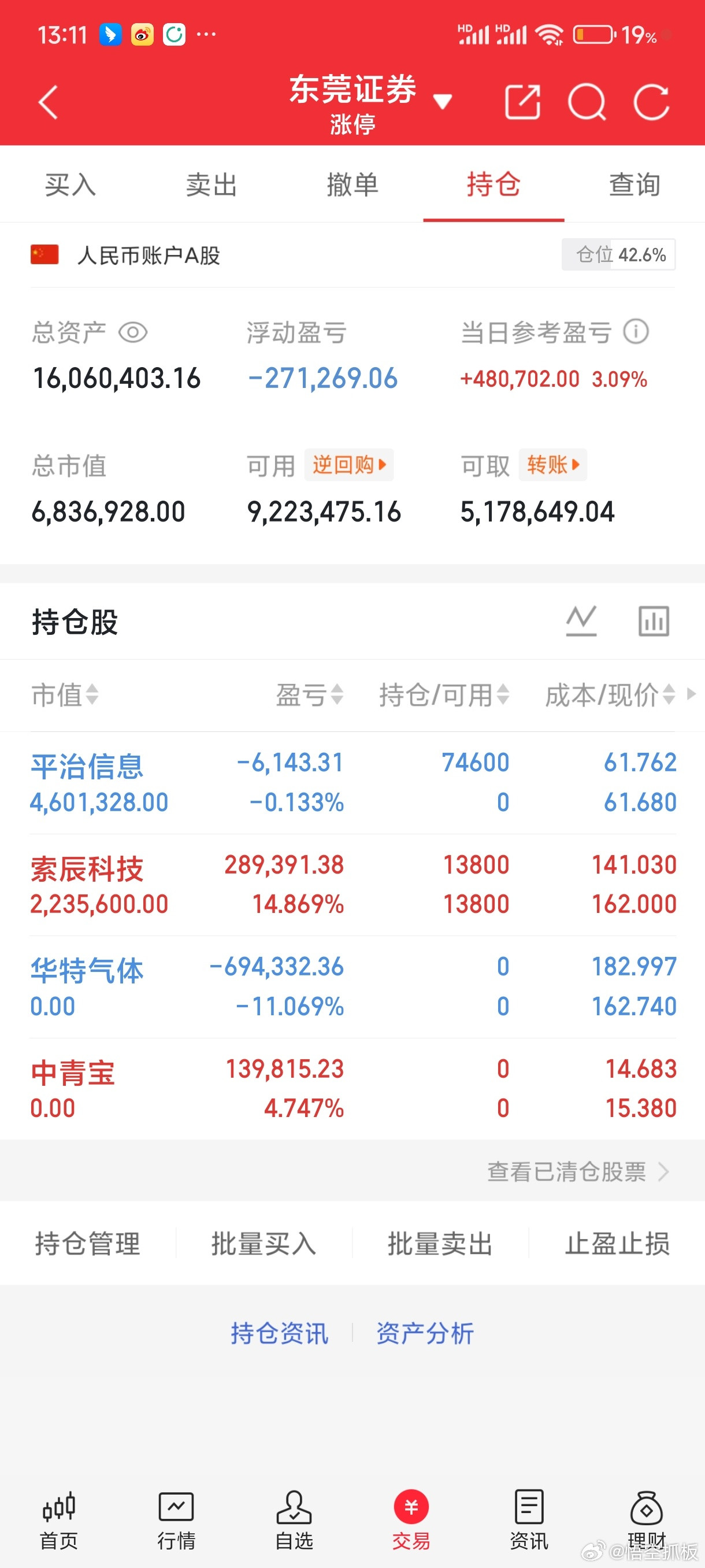Tap the back arrow in header

47,102
